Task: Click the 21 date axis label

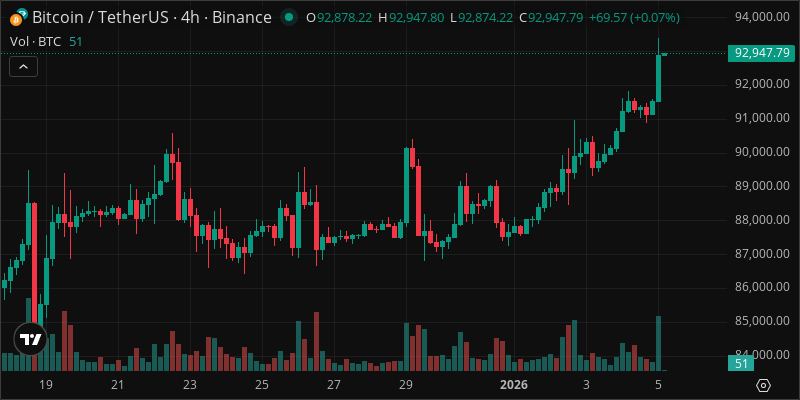Action: pyautogui.click(x=118, y=384)
